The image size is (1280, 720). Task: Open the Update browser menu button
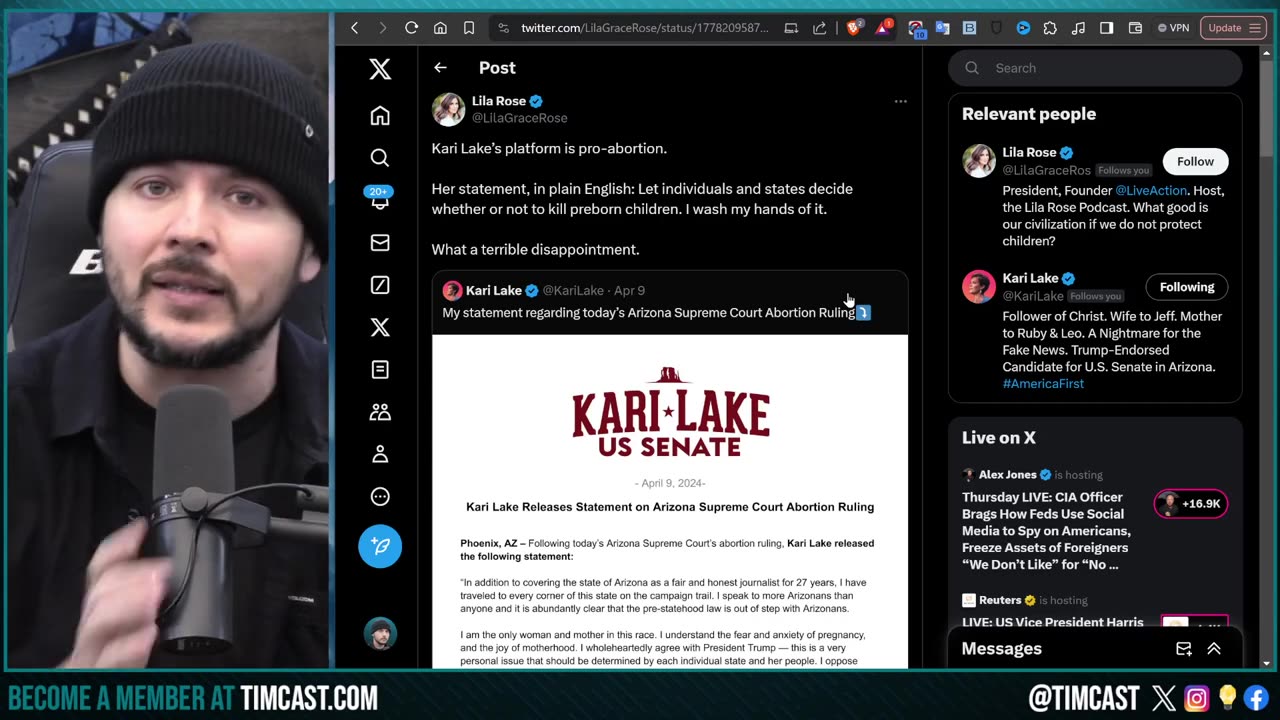pos(1233,28)
